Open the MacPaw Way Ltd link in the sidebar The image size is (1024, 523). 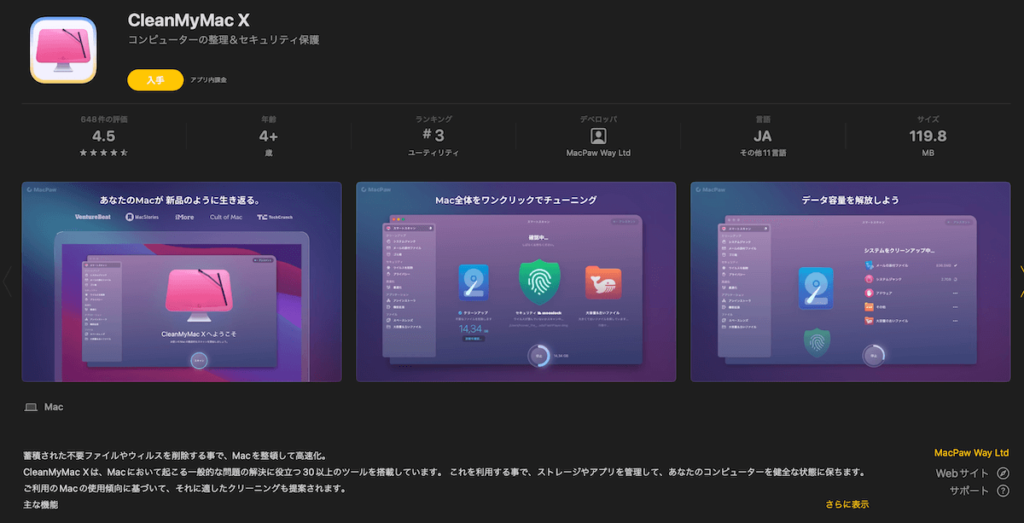pos(971,453)
